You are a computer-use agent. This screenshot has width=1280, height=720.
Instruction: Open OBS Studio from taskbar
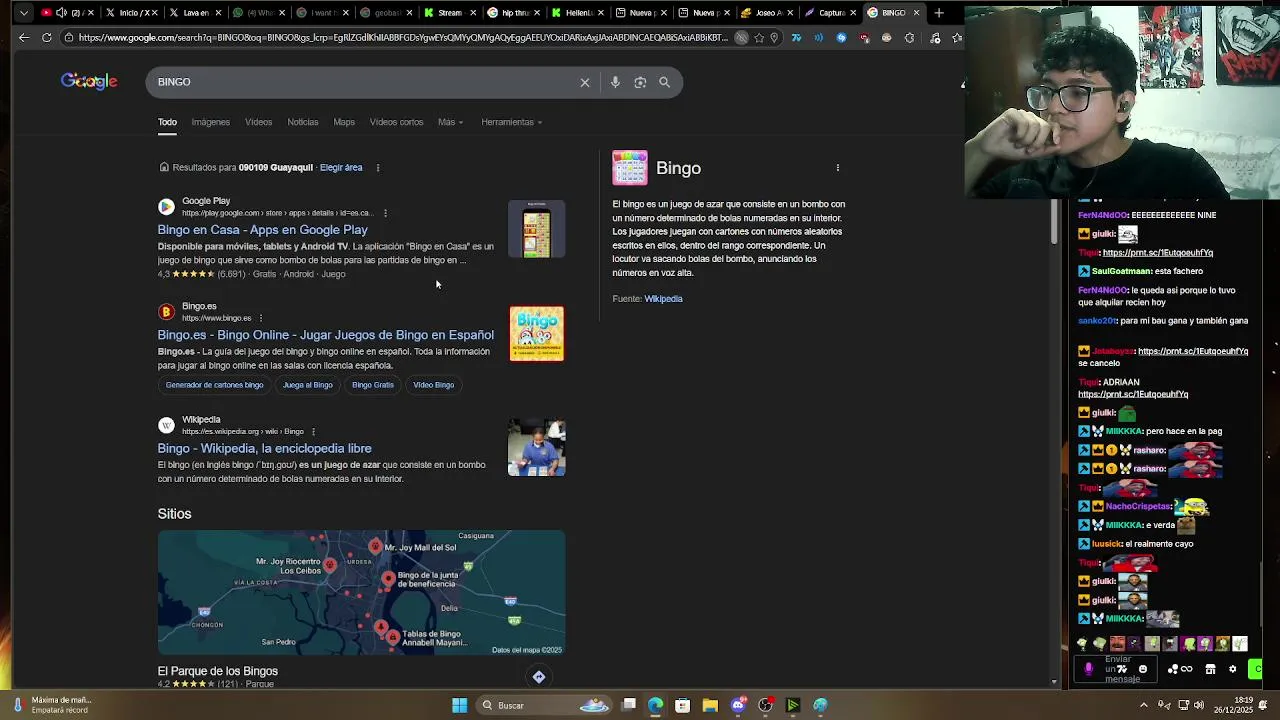click(765, 705)
